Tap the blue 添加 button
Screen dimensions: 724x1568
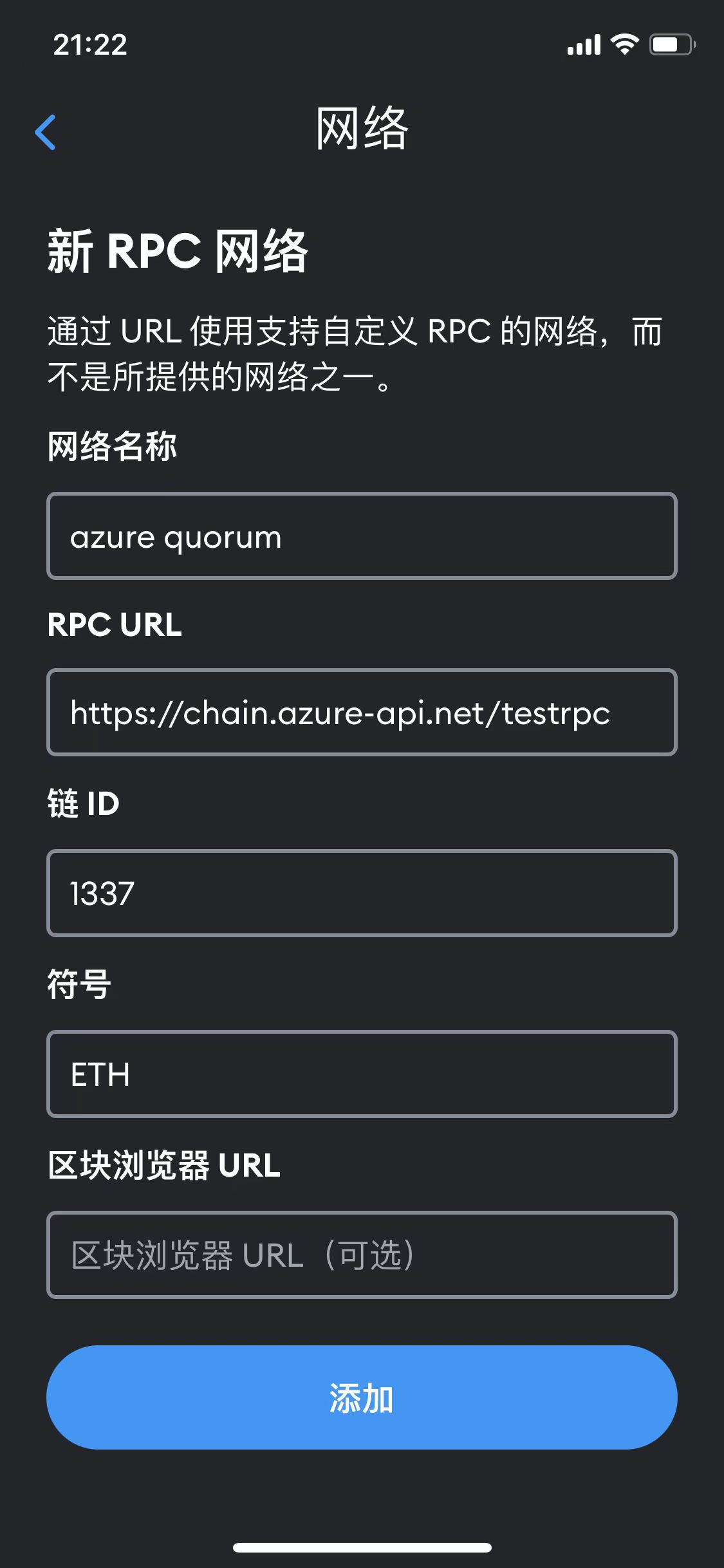tap(362, 1397)
